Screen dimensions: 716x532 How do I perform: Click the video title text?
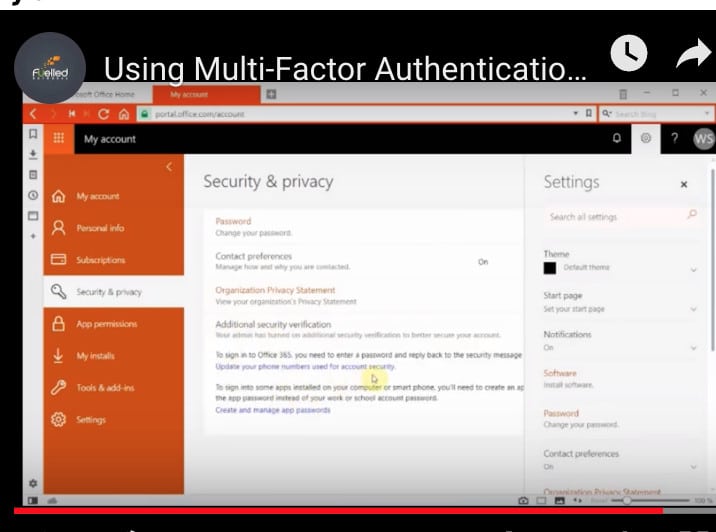(x=345, y=69)
